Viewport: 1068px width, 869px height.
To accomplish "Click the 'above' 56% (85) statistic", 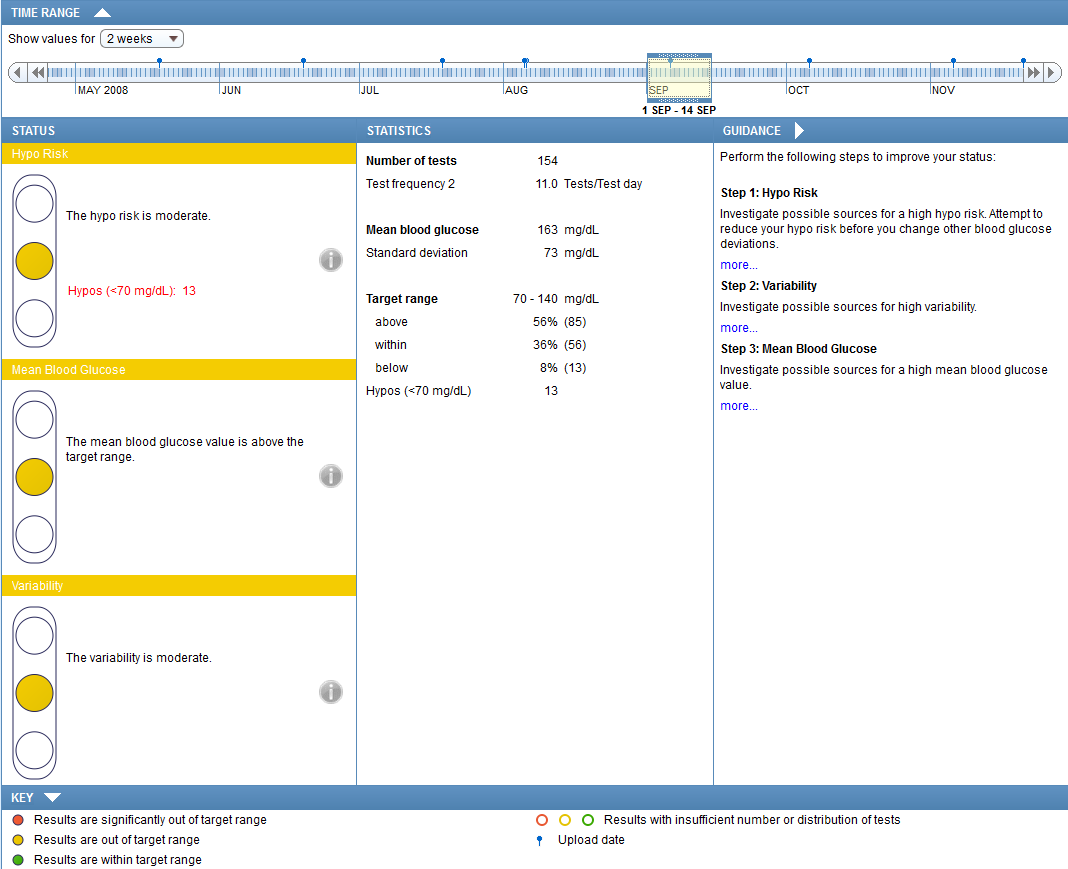I will pyautogui.click(x=559, y=322).
